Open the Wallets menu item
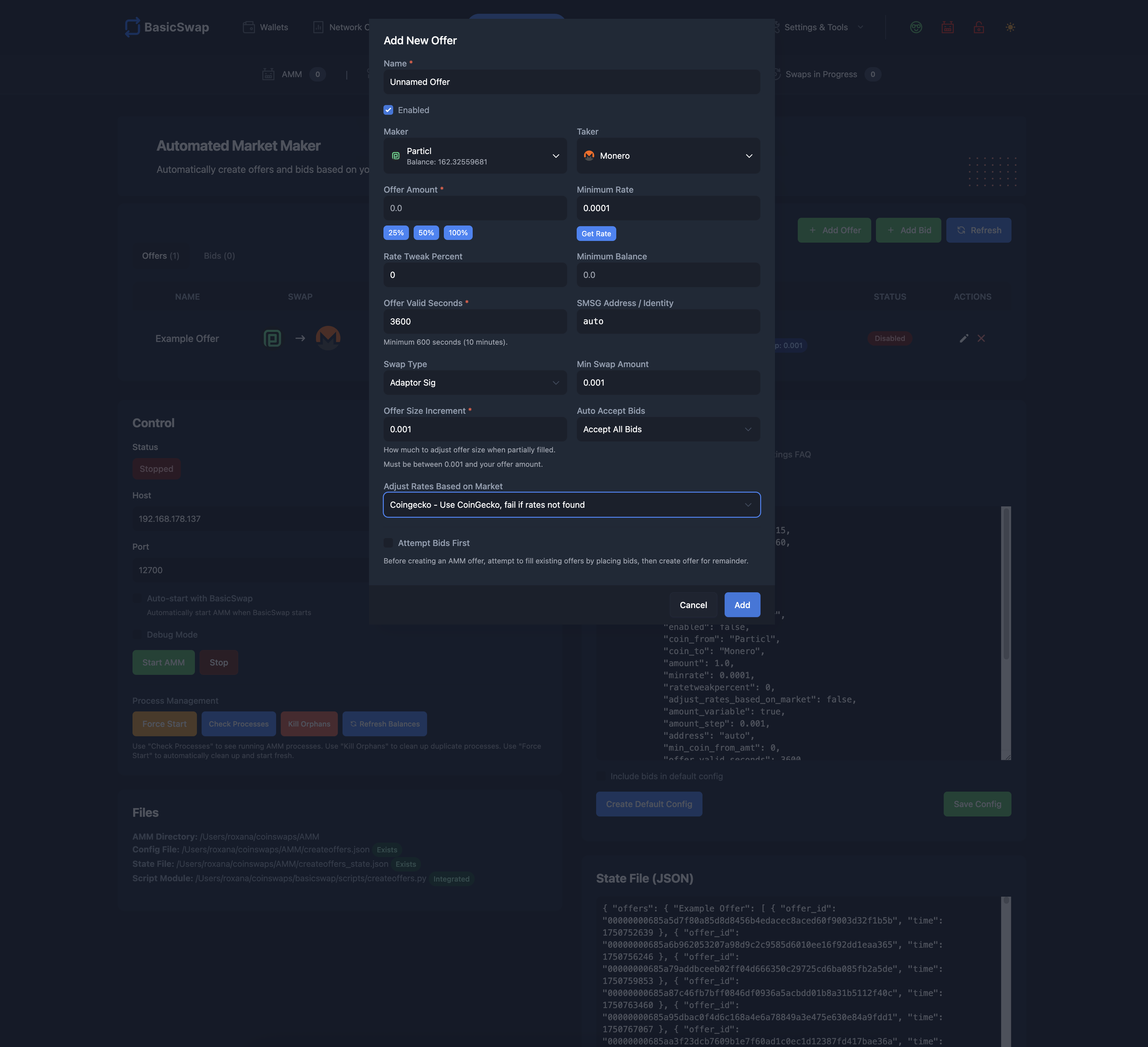Screen dimensions: 1148x1047 point(266,27)
